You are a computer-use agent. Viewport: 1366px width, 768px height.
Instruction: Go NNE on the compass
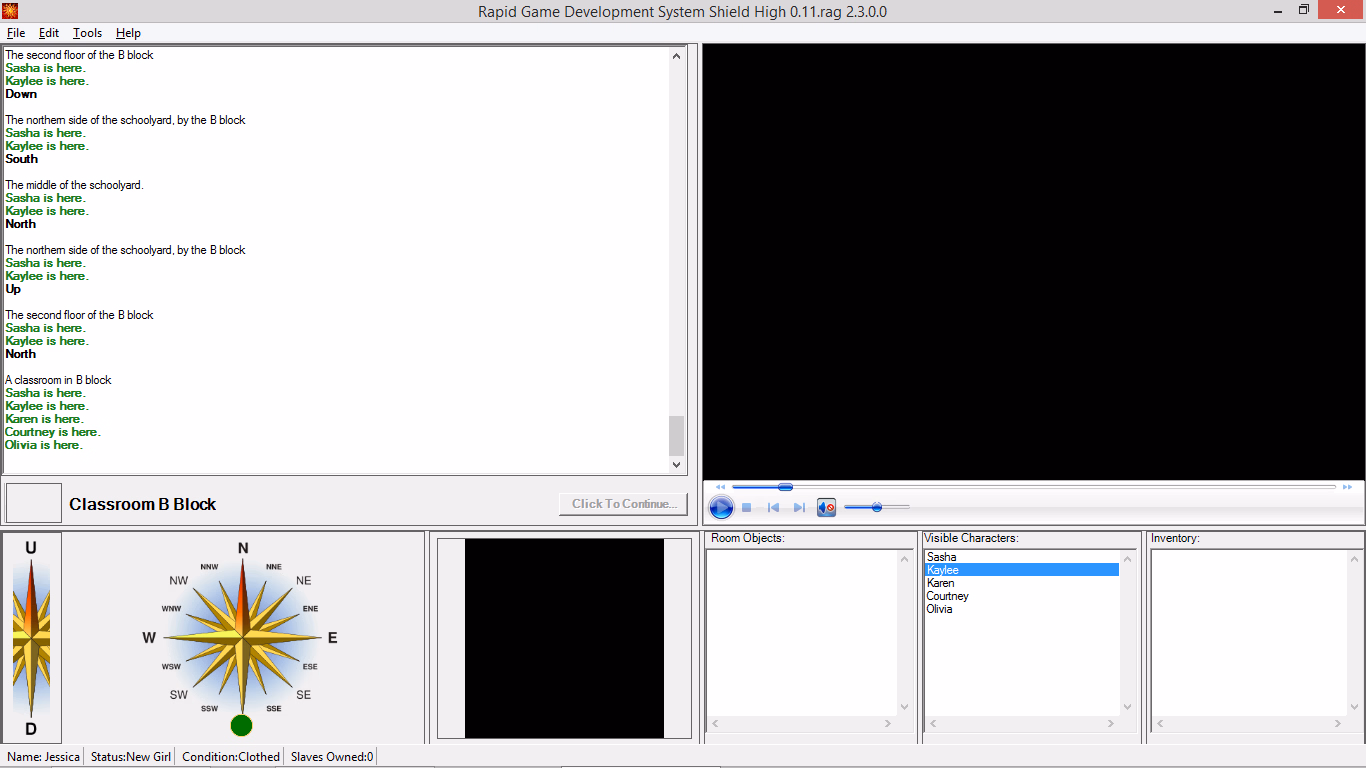(274, 567)
